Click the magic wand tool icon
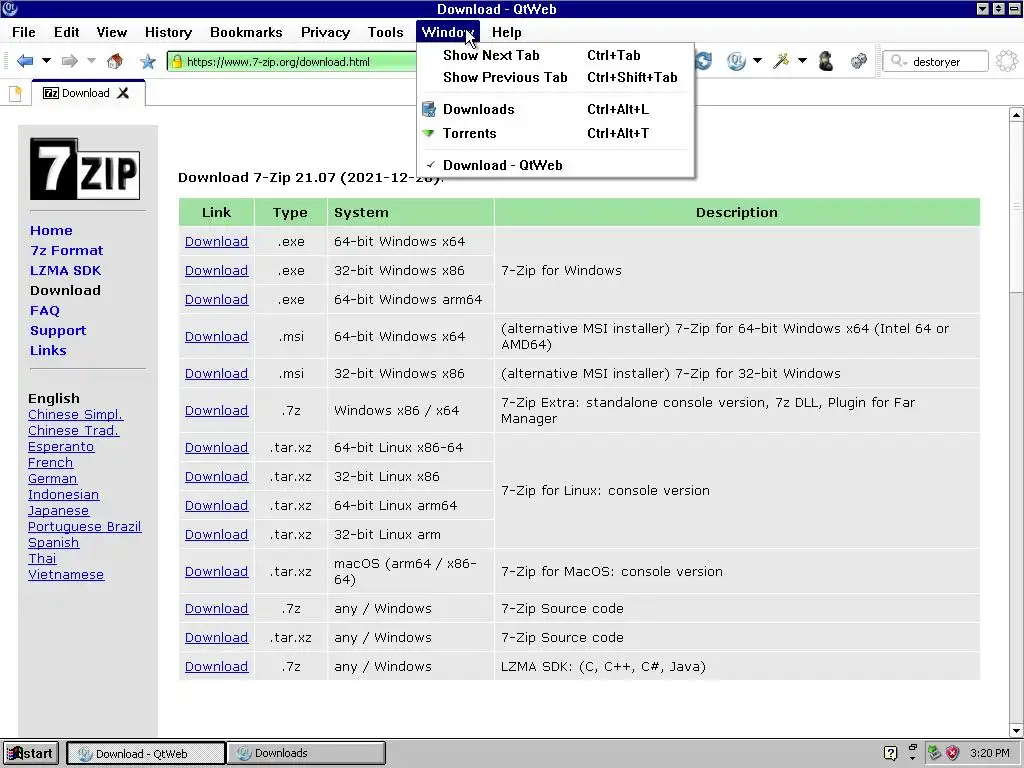Image resolution: width=1024 pixels, height=768 pixels. pyautogui.click(x=781, y=61)
